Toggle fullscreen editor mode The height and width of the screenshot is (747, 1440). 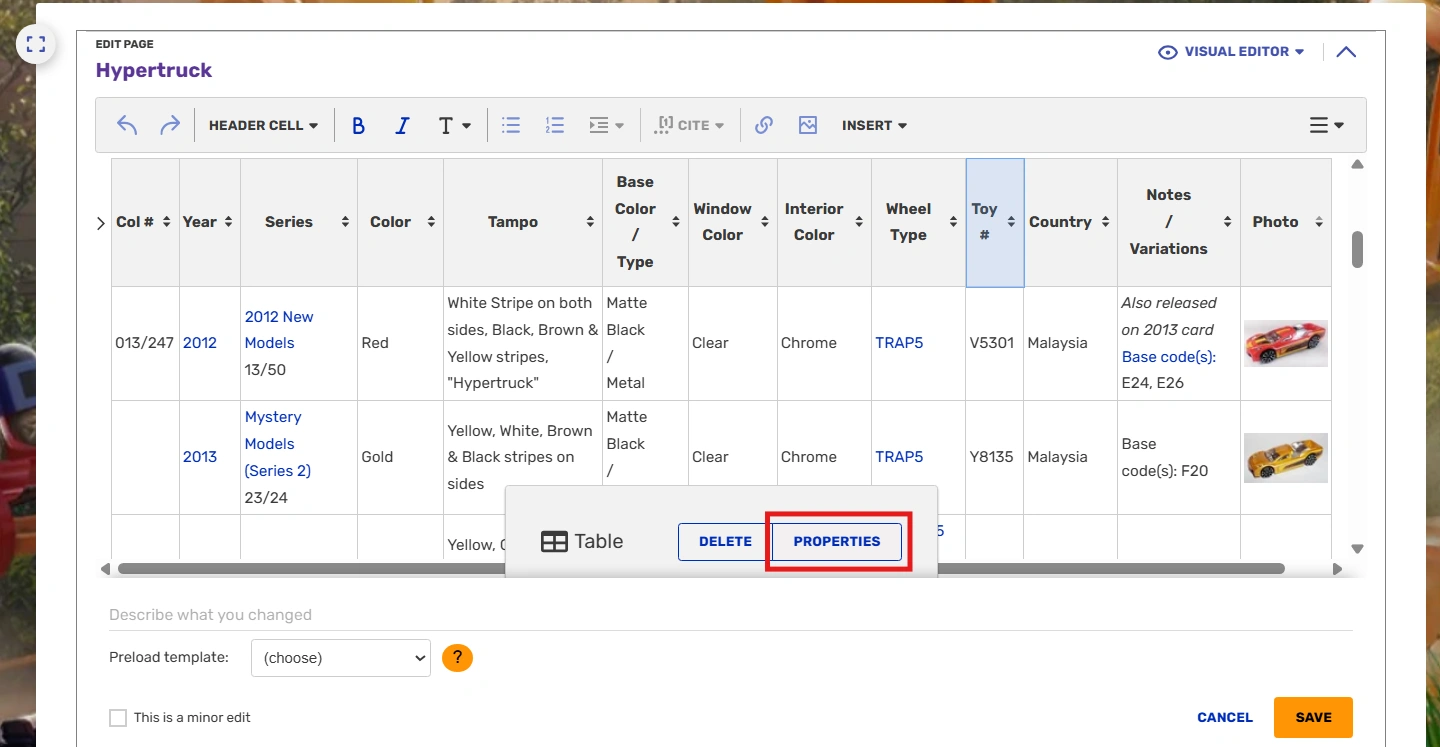point(36,44)
